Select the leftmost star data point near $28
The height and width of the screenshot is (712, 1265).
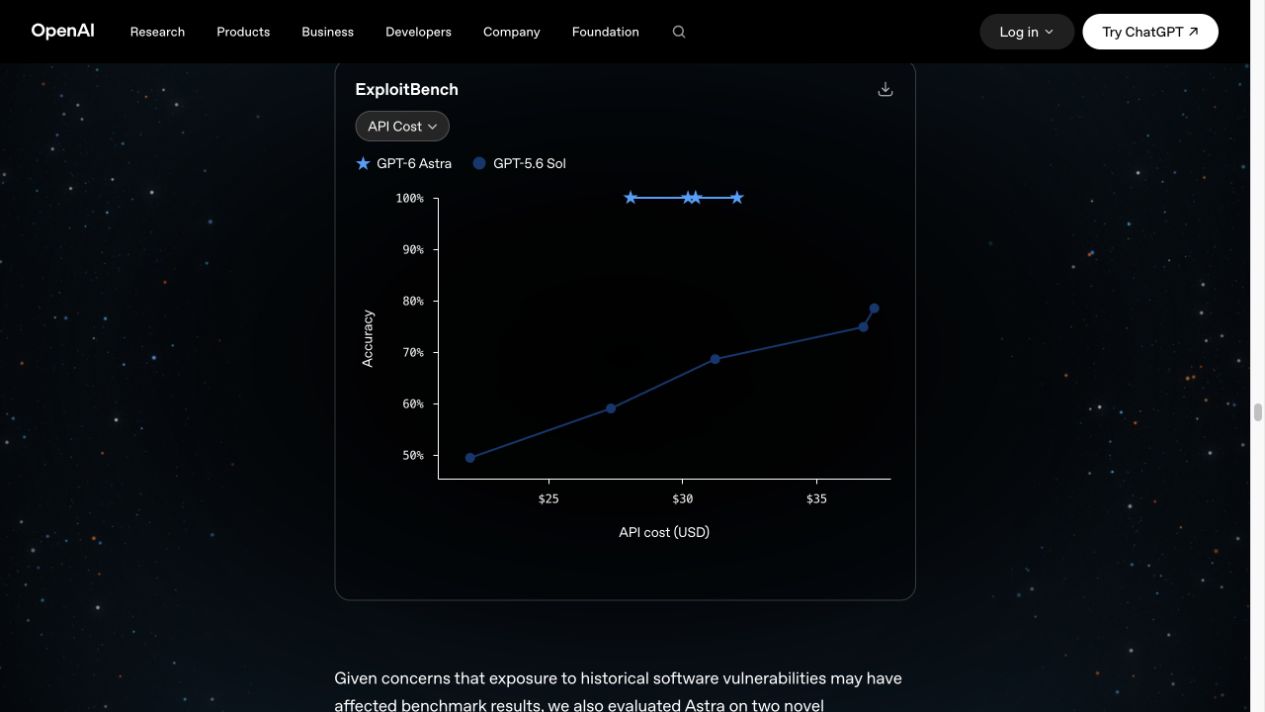point(630,198)
